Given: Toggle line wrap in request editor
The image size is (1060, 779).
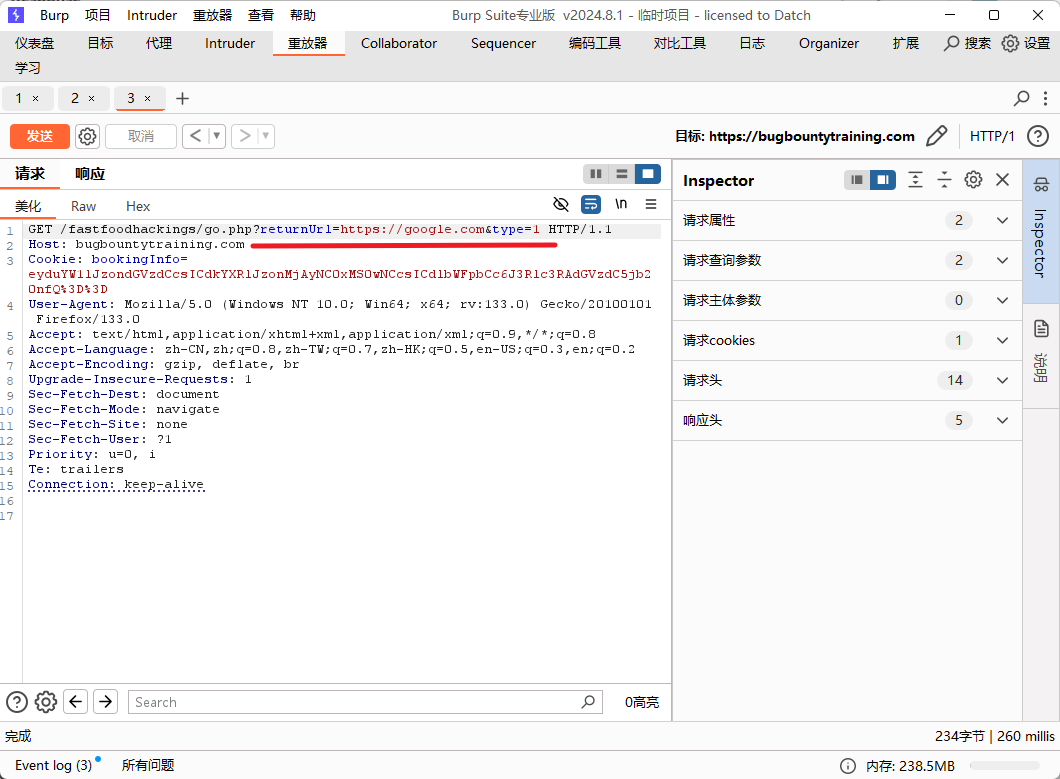Looking at the screenshot, I should click(x=591, y=204).
